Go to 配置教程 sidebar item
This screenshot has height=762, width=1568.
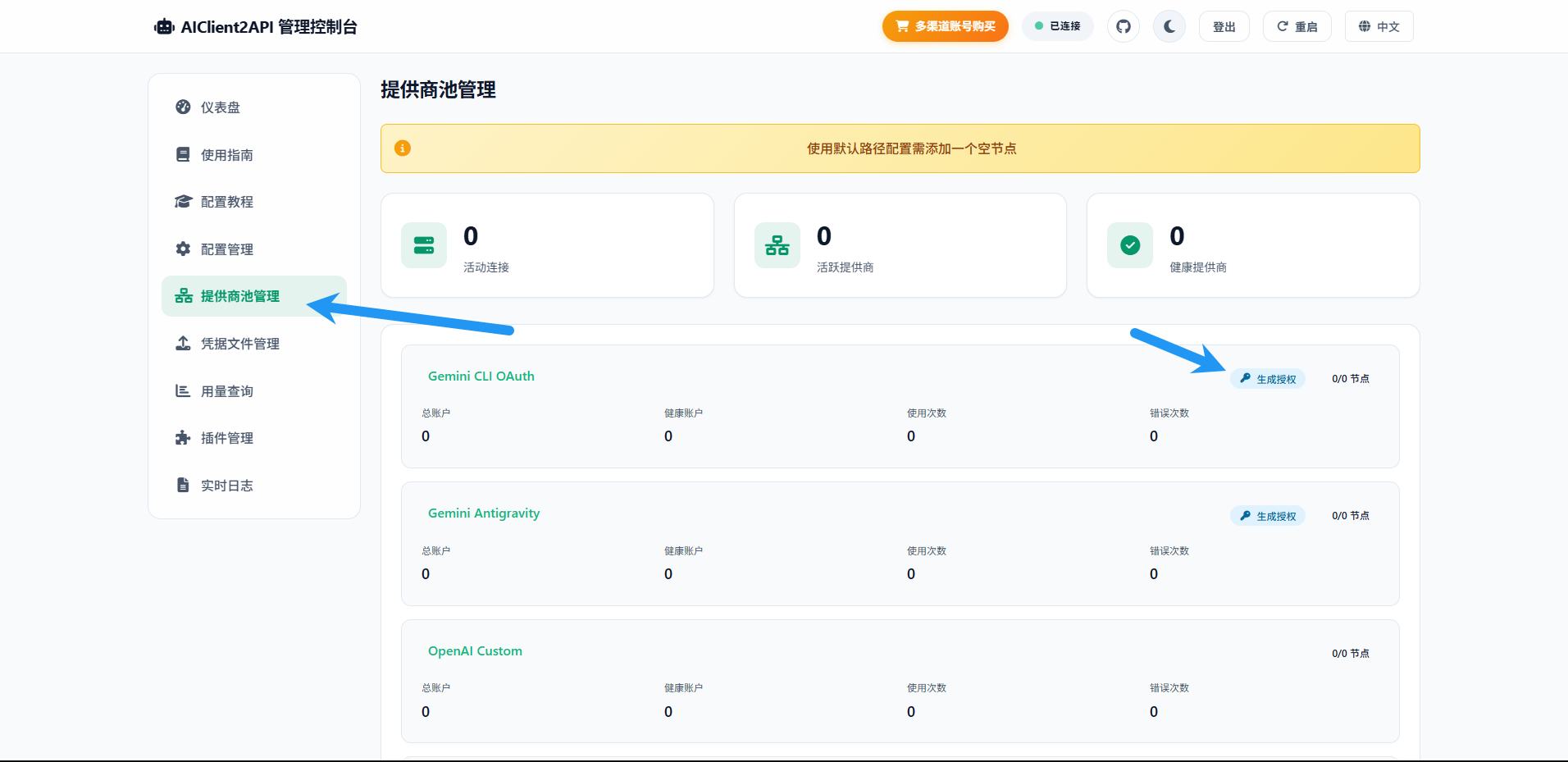point(226,202)
